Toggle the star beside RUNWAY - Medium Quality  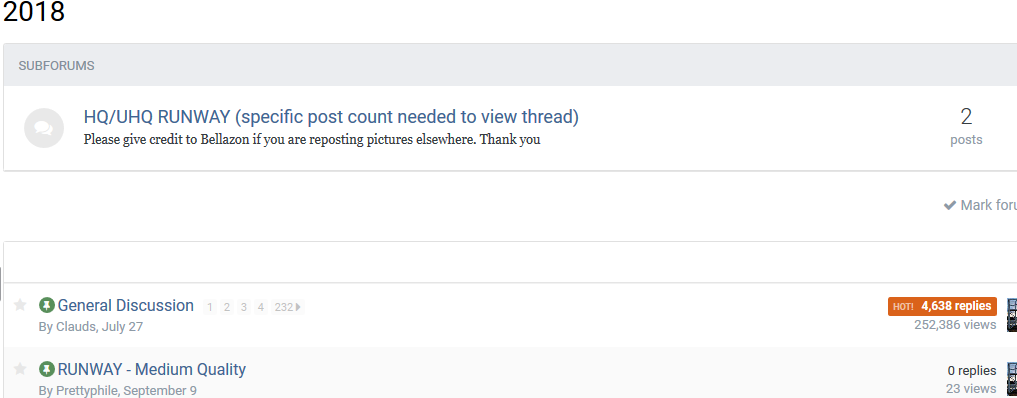20,369
